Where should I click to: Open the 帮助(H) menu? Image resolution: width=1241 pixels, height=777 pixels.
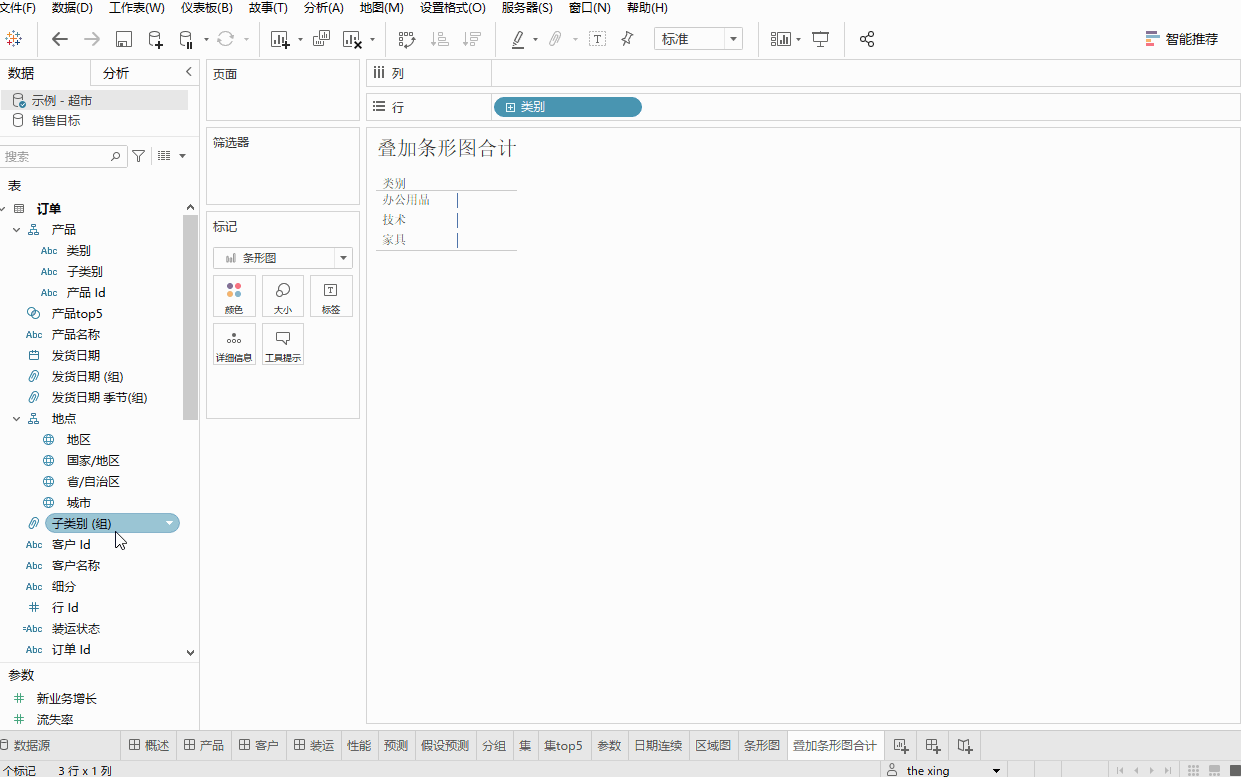point(647,8)
